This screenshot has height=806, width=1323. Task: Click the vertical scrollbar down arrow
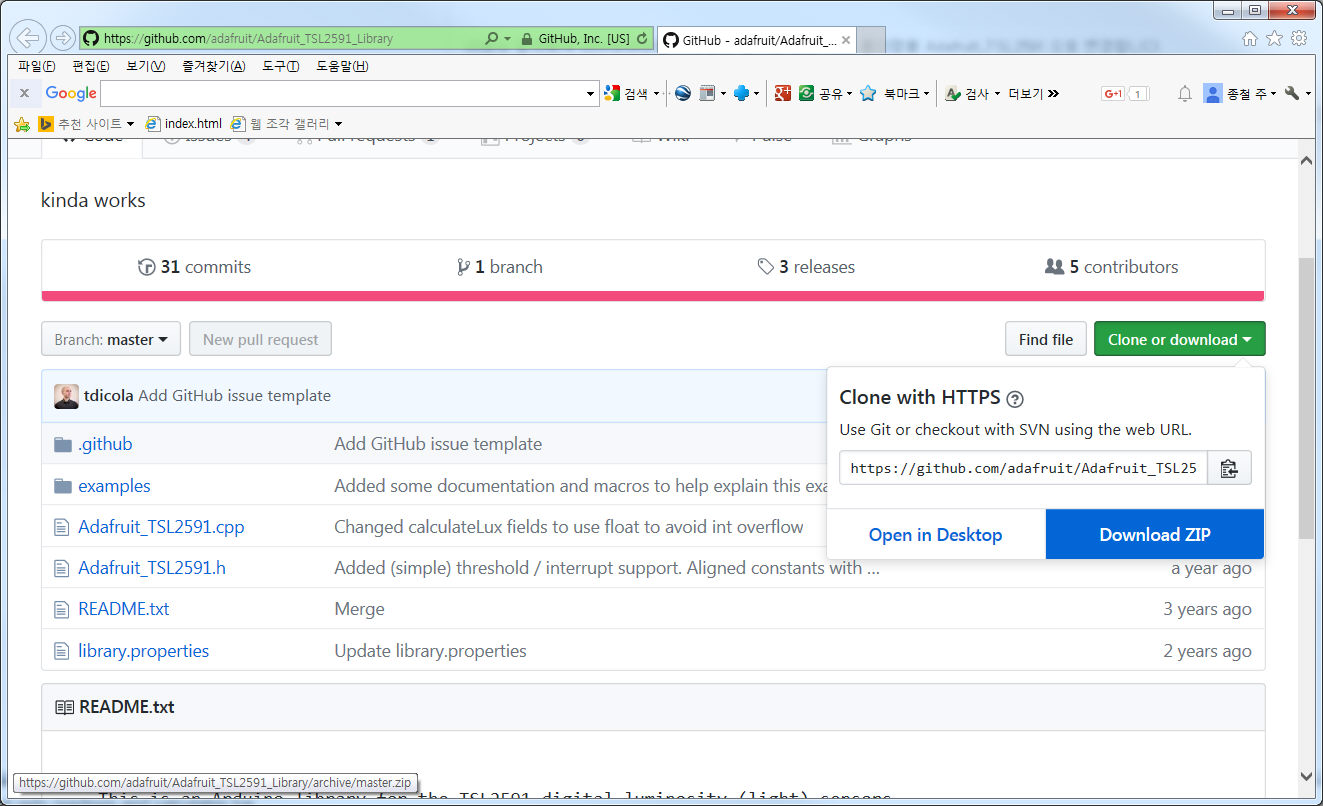(x=1306, y=775)
